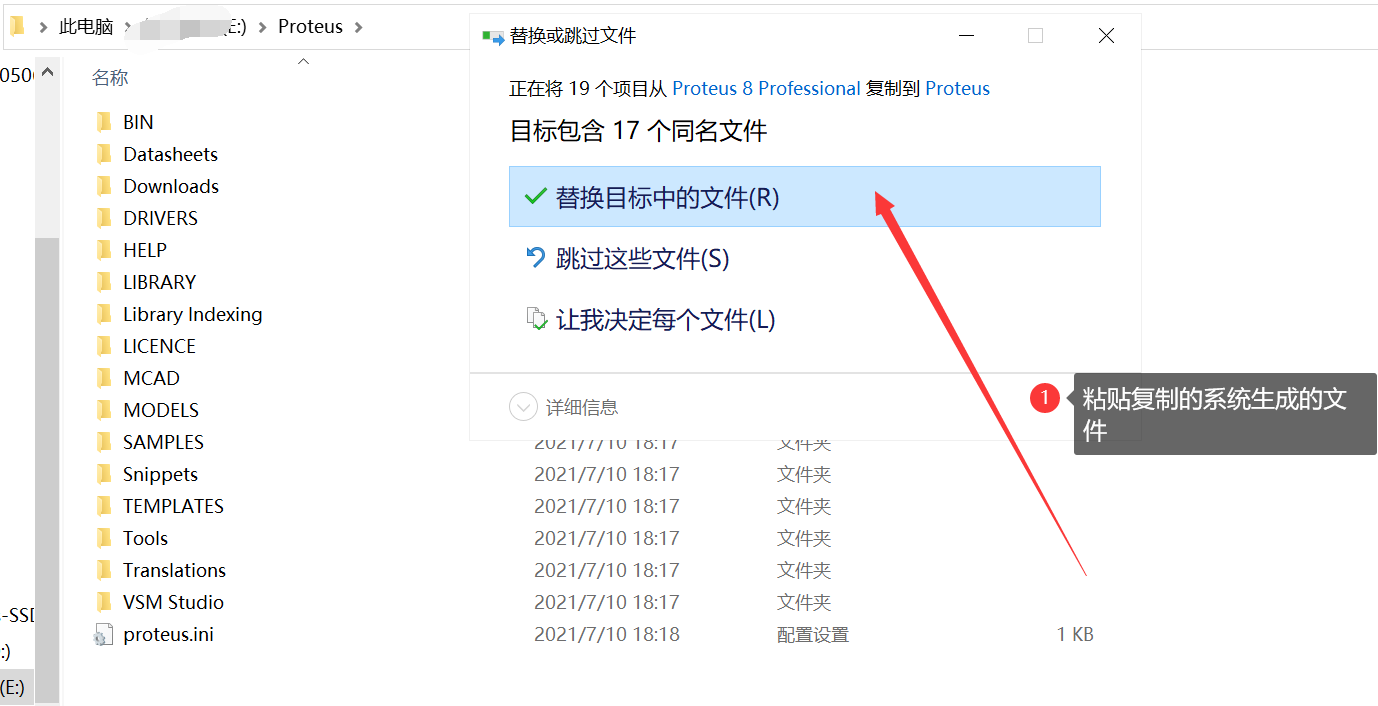This screenshot has width=1378, height=706.
Task: Click the HELP folder icon
Action: click(x=104, y=250)
